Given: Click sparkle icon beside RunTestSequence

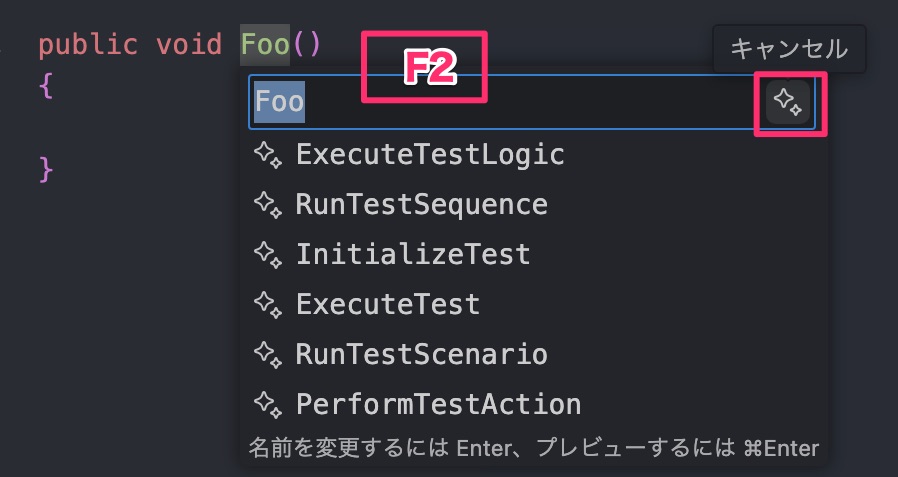Looking at the screenshot, I should tap(268, 205).
